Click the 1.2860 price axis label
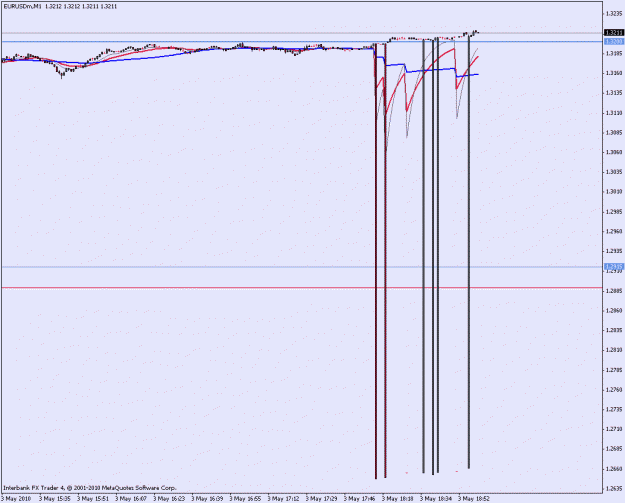 (614, 310)
